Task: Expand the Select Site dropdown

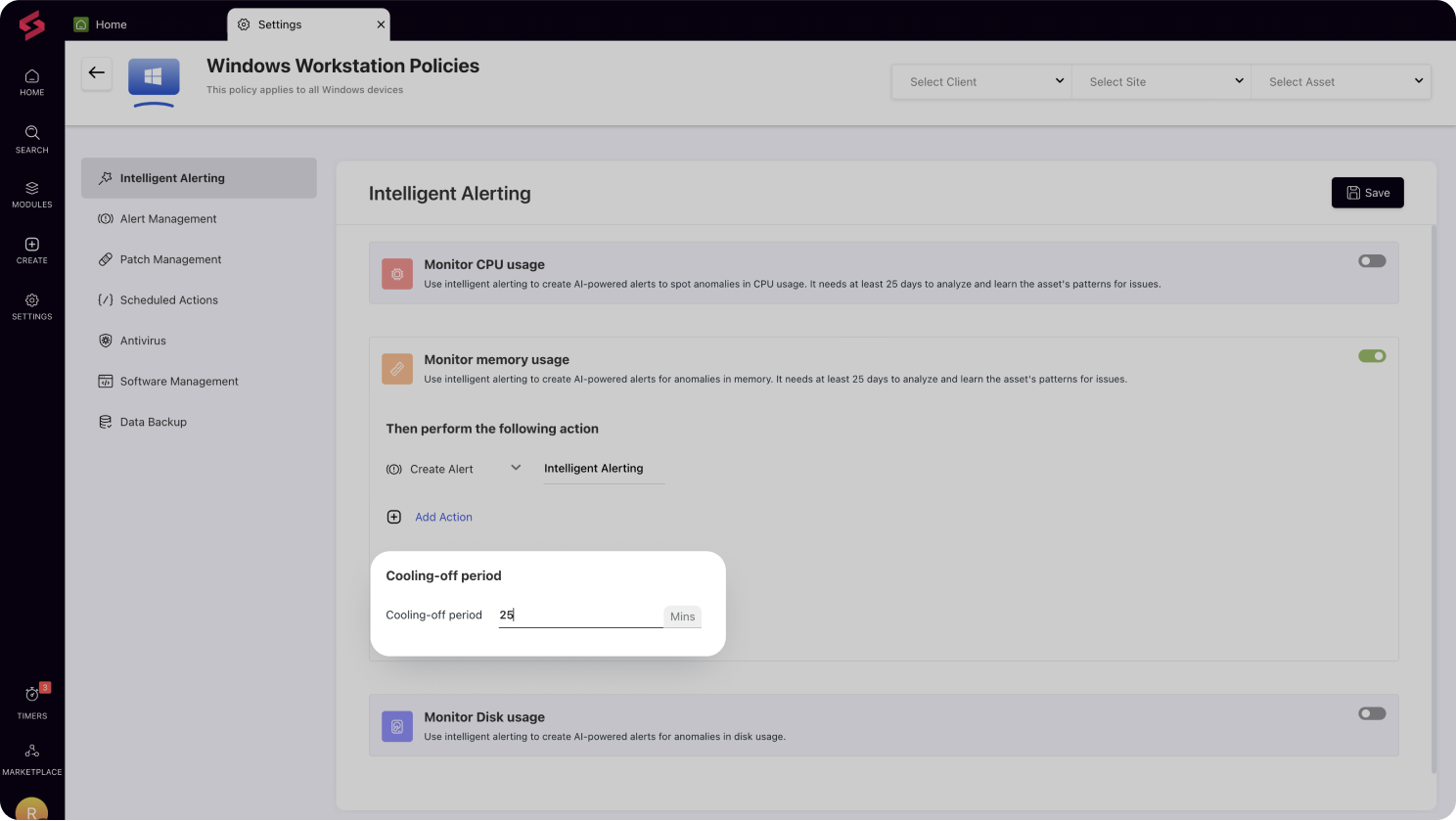Action: click(1160, 81)
